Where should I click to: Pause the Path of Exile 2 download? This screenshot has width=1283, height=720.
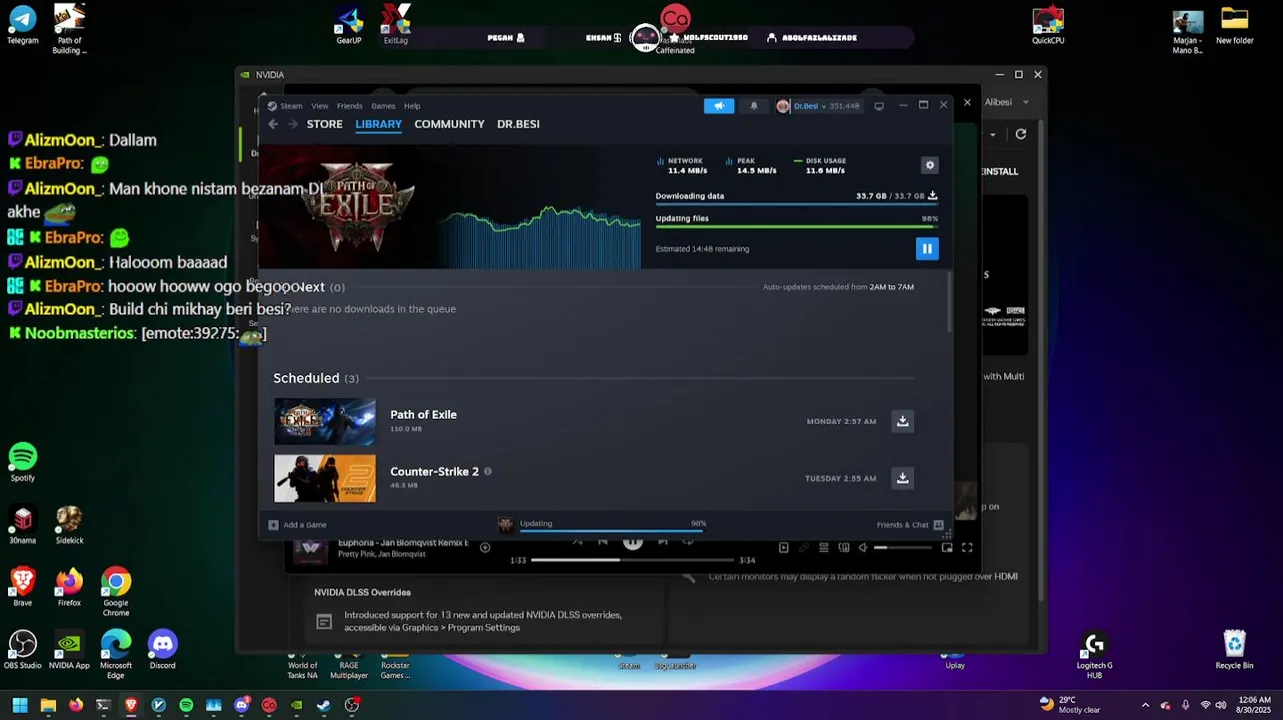click(x=927, y=249)
